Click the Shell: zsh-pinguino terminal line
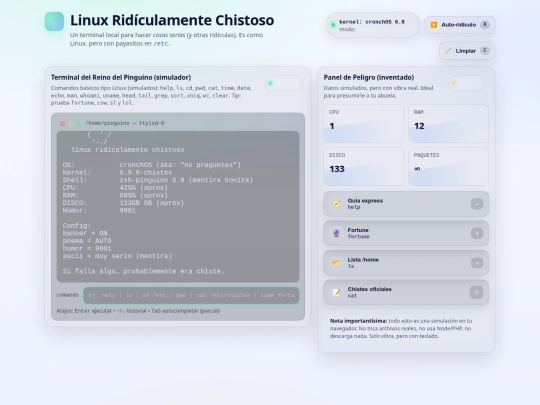This screenshot has width=540, height=405. pyautogui.click(x=158, y=180)
